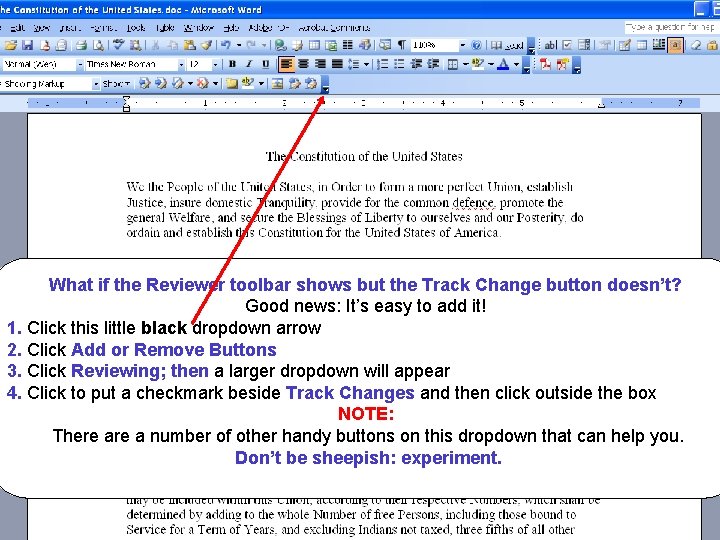Image resolution: width=720 pixels, height=540 pixels.
Task: Open the Undo history dropdown arrow
Action: point(239,45)
